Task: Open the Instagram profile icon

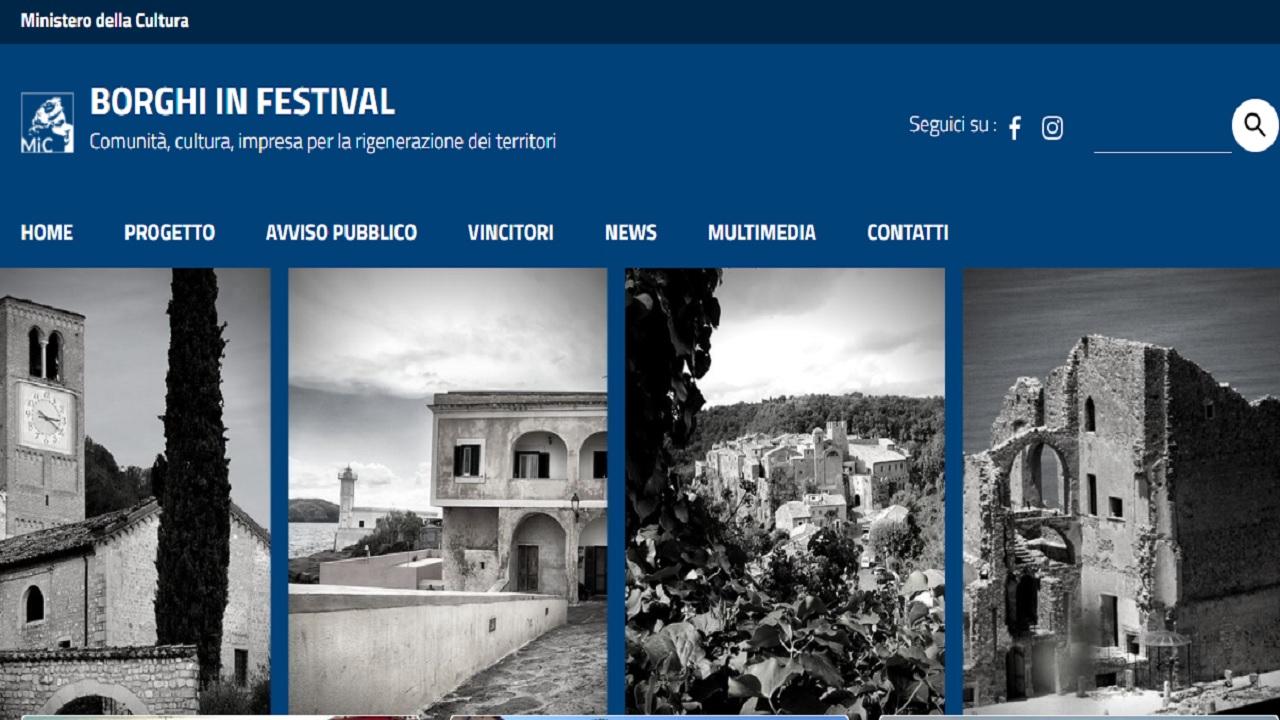Action: click(x=1052, y=128)
